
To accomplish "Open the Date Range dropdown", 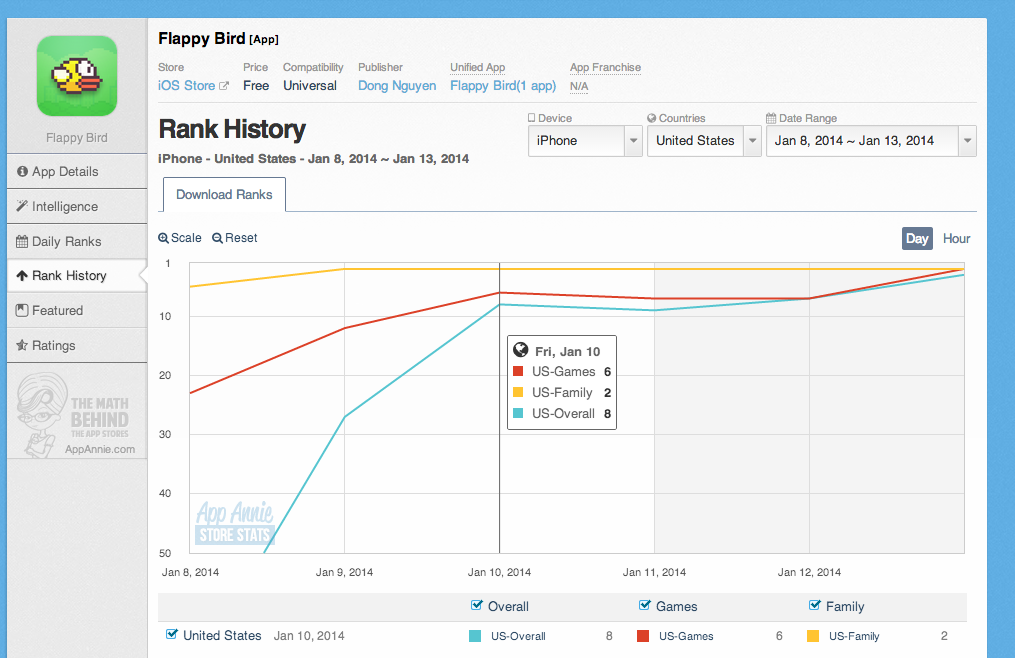I will tap(870, 141).
